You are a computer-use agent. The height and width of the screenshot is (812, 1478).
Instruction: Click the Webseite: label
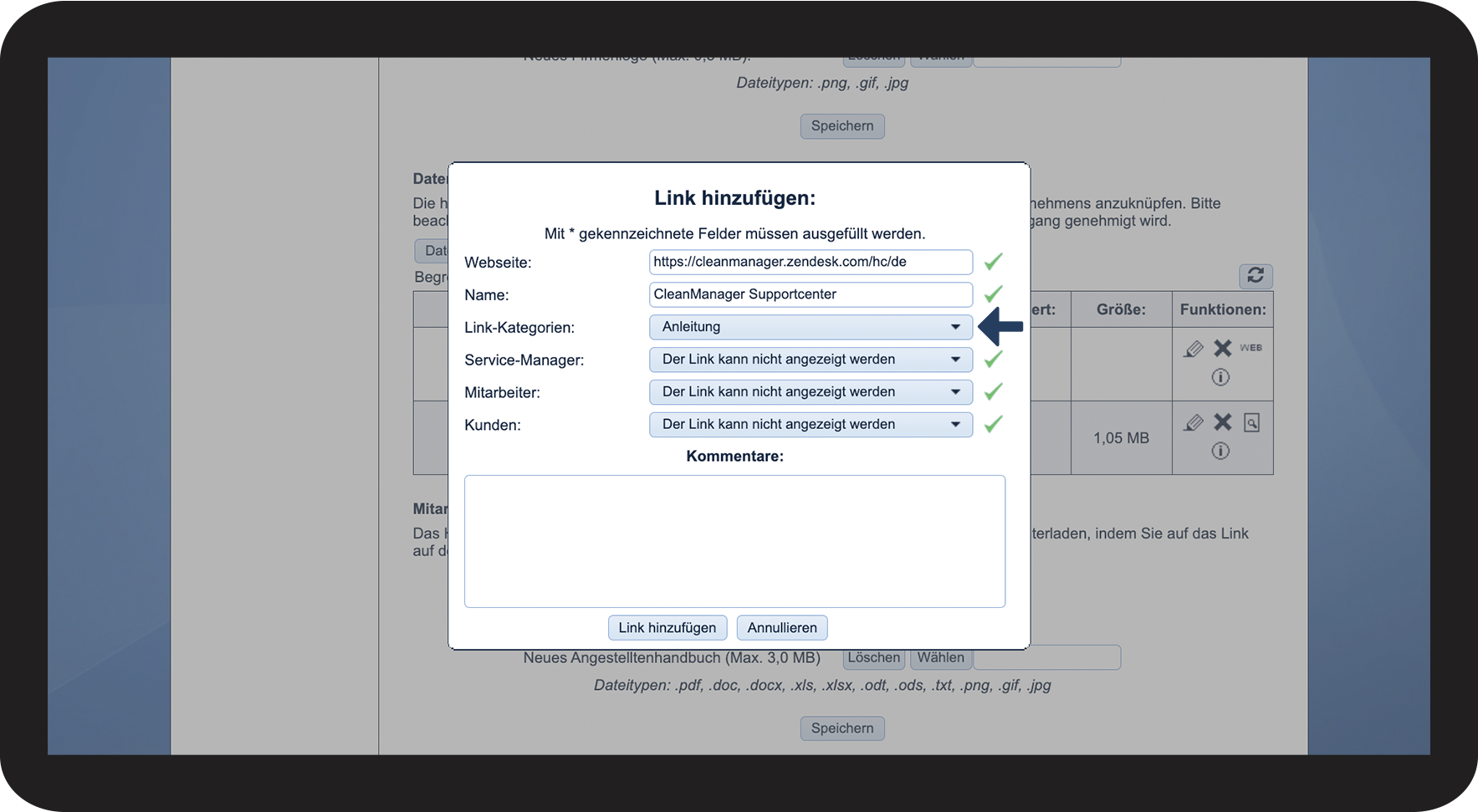point(498,263)
